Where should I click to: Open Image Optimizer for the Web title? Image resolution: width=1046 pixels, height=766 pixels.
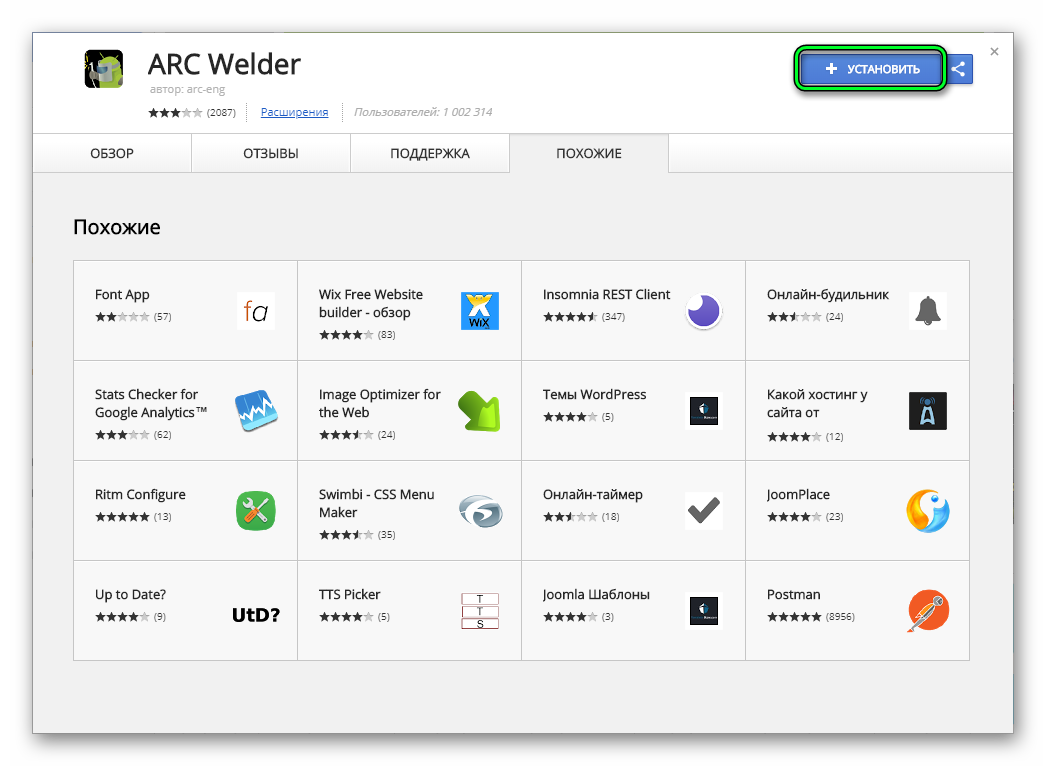[x=380, y=404]
